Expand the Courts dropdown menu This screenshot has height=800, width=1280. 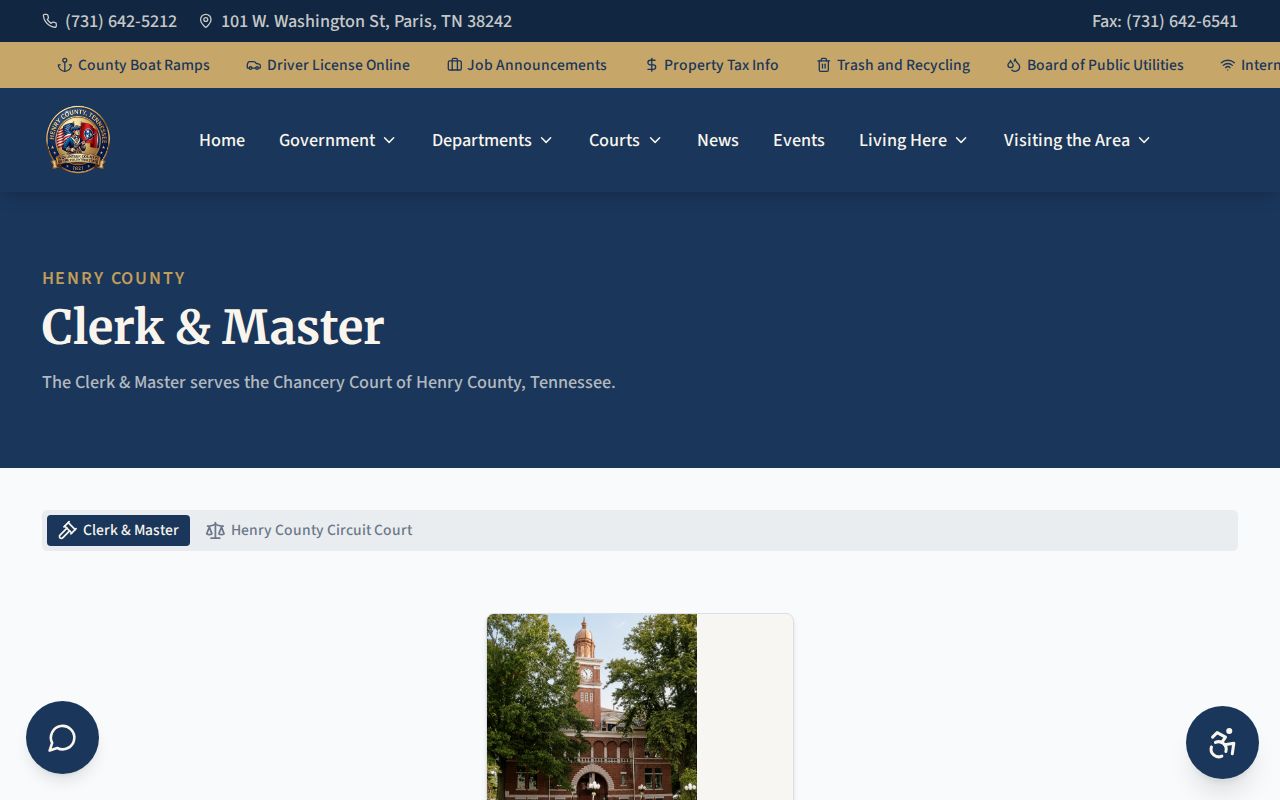[x=626, y=140]
